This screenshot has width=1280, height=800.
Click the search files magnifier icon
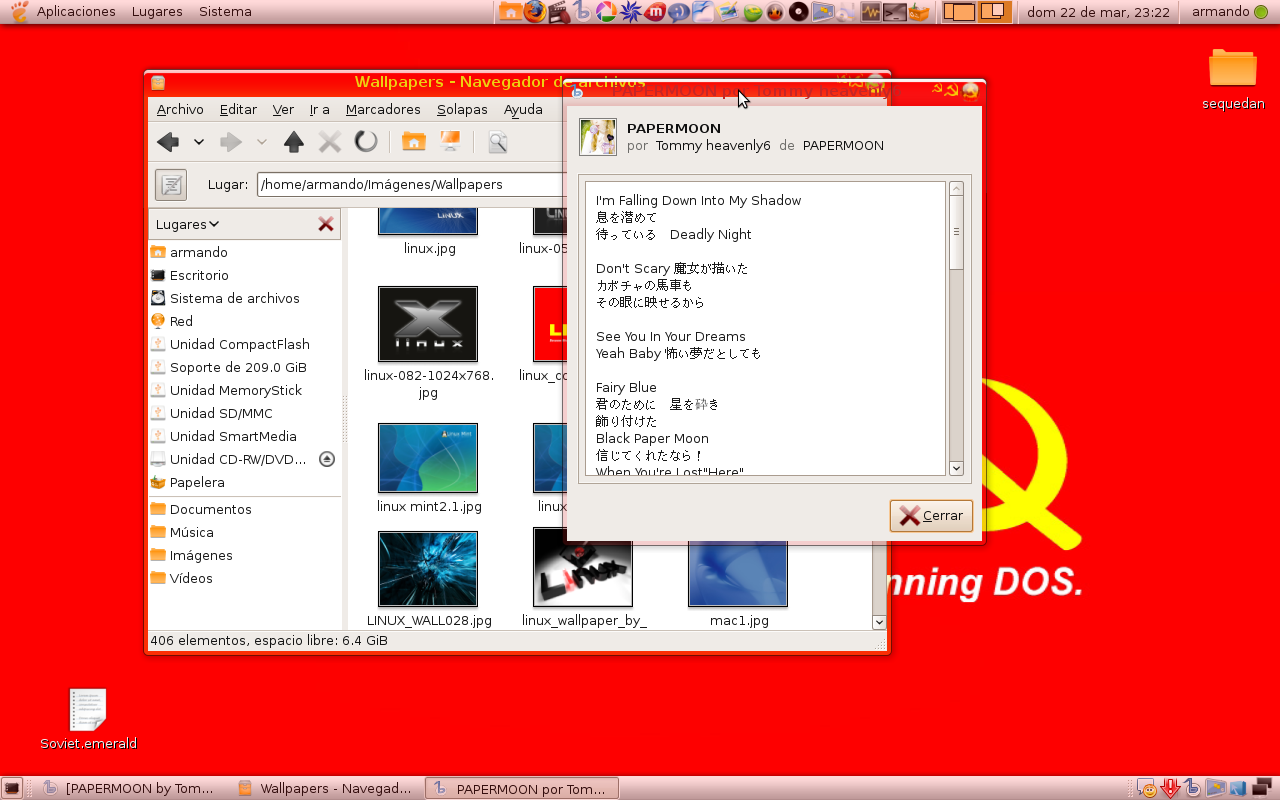(x=497, y=142)
